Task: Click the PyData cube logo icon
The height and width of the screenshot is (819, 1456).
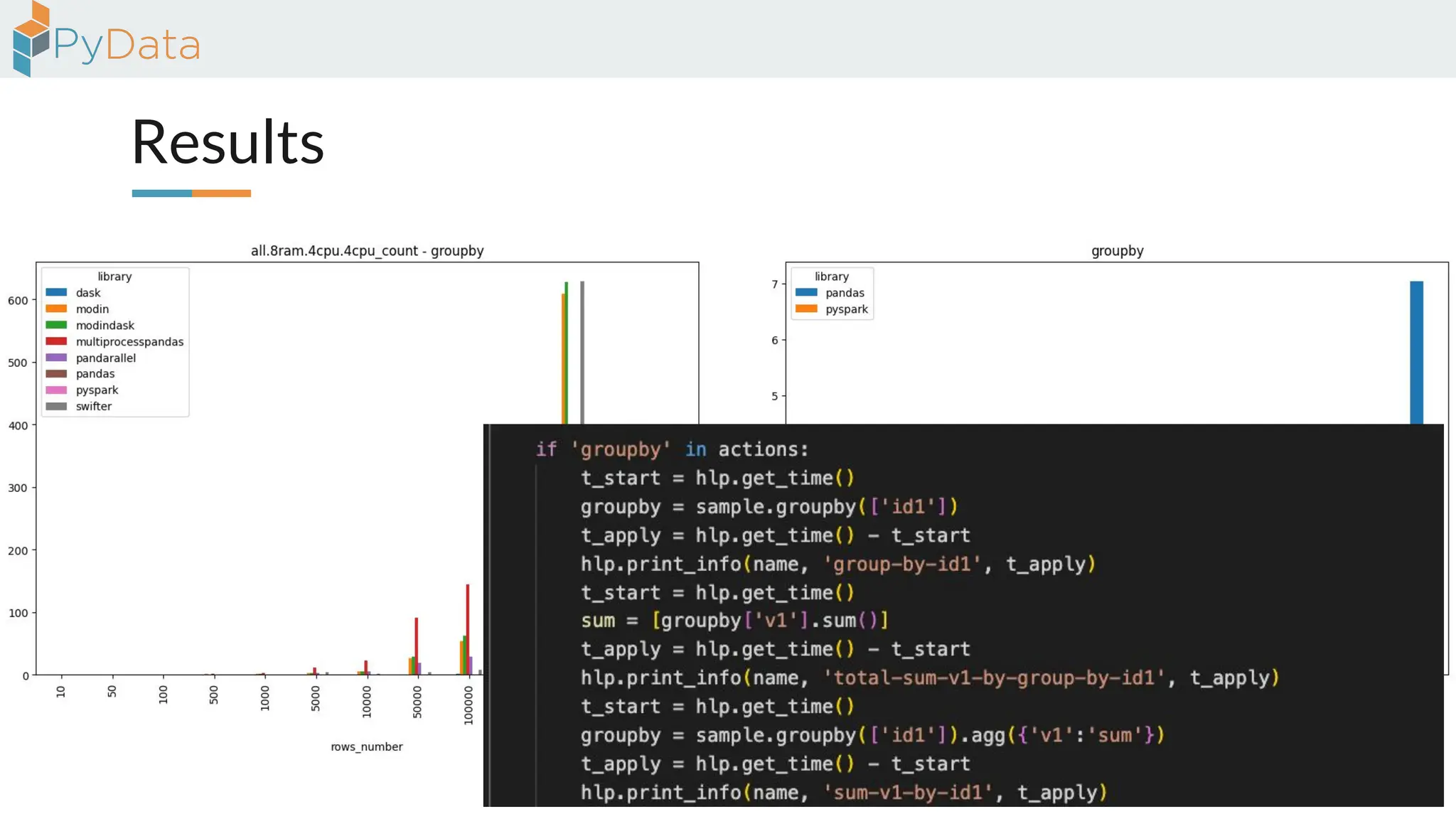Action: pyautogui.click(x=31, y=39)
